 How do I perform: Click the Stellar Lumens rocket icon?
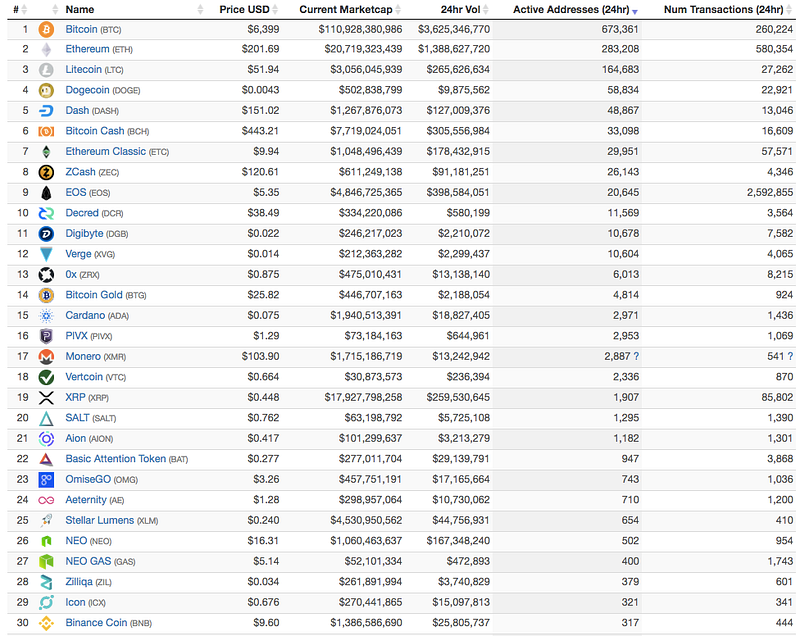point(46,521)
